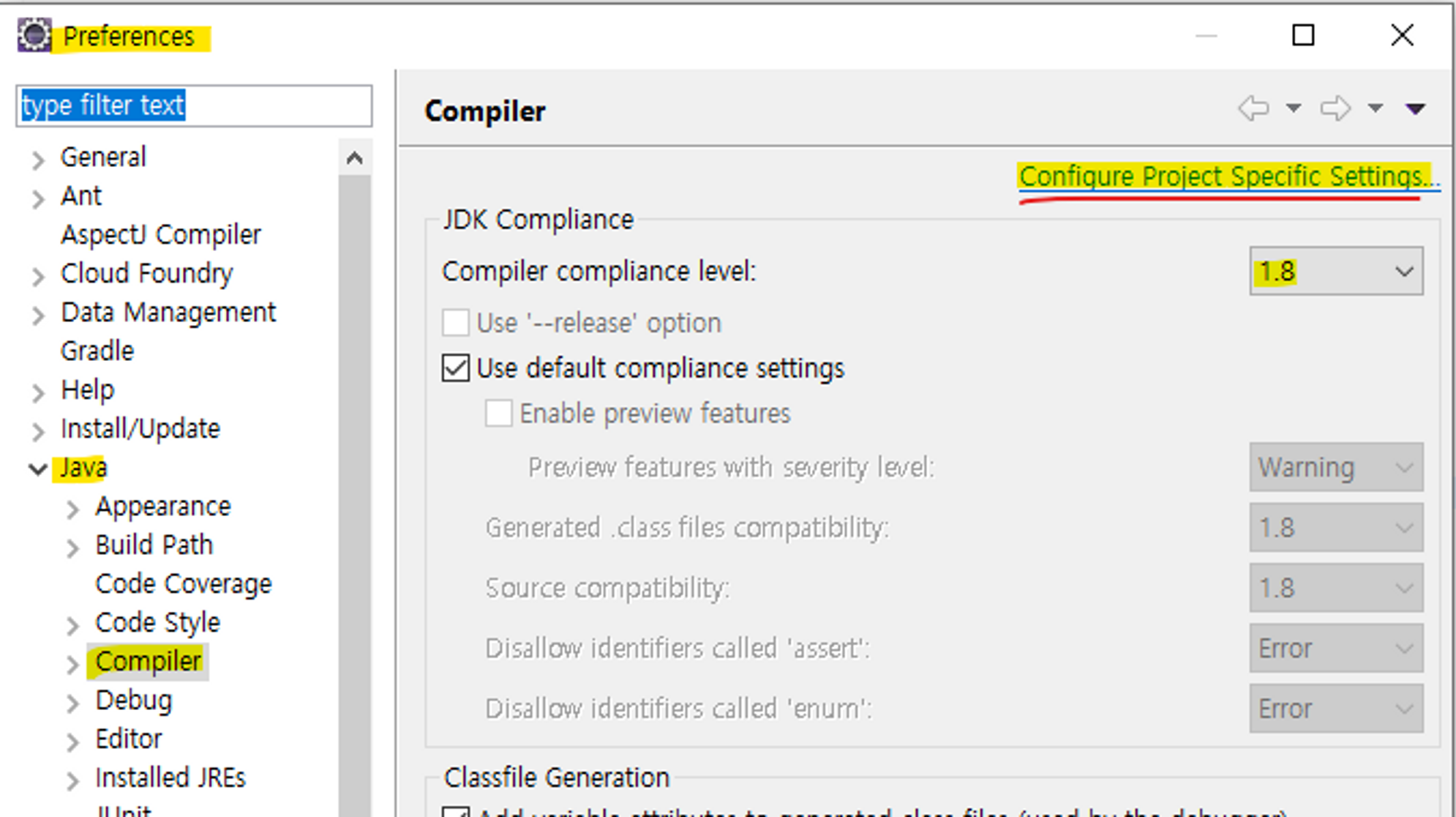1456x817 pixels.
Task: Toggle the Use '--release' option checkbox
Action: click(x=456, y=323)
